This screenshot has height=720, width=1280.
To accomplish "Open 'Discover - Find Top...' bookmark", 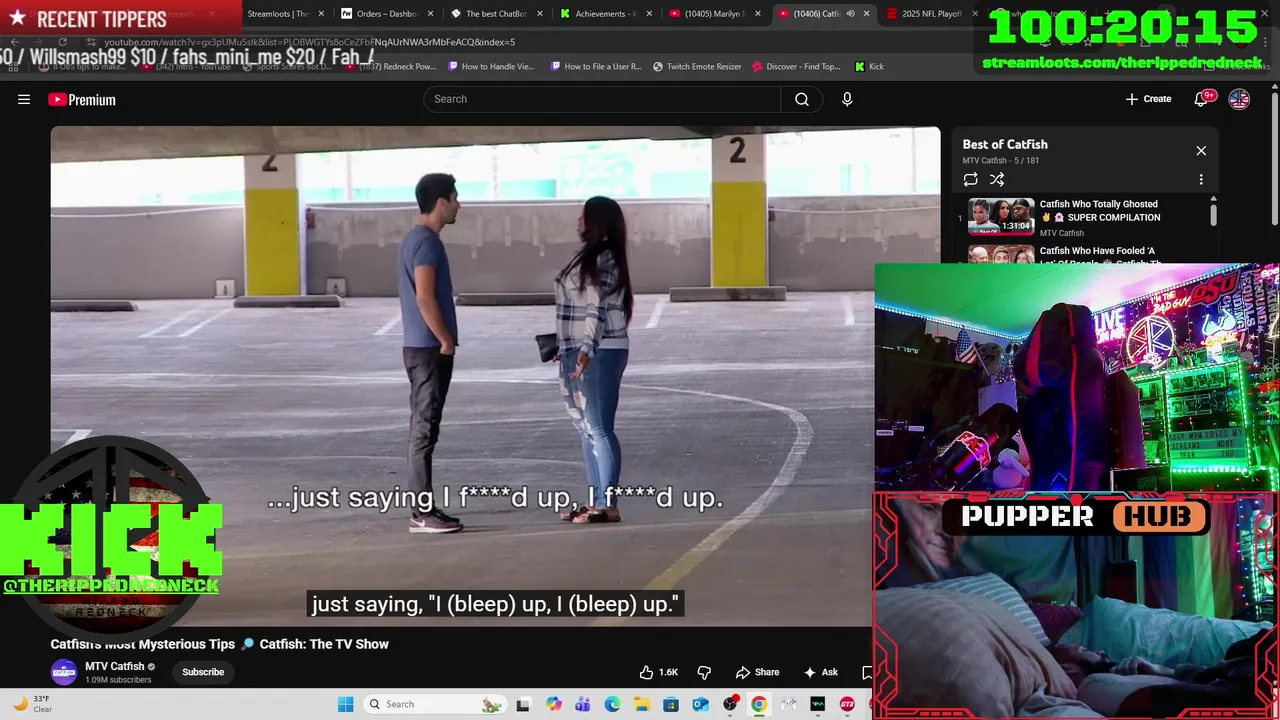I will point(796,66).
